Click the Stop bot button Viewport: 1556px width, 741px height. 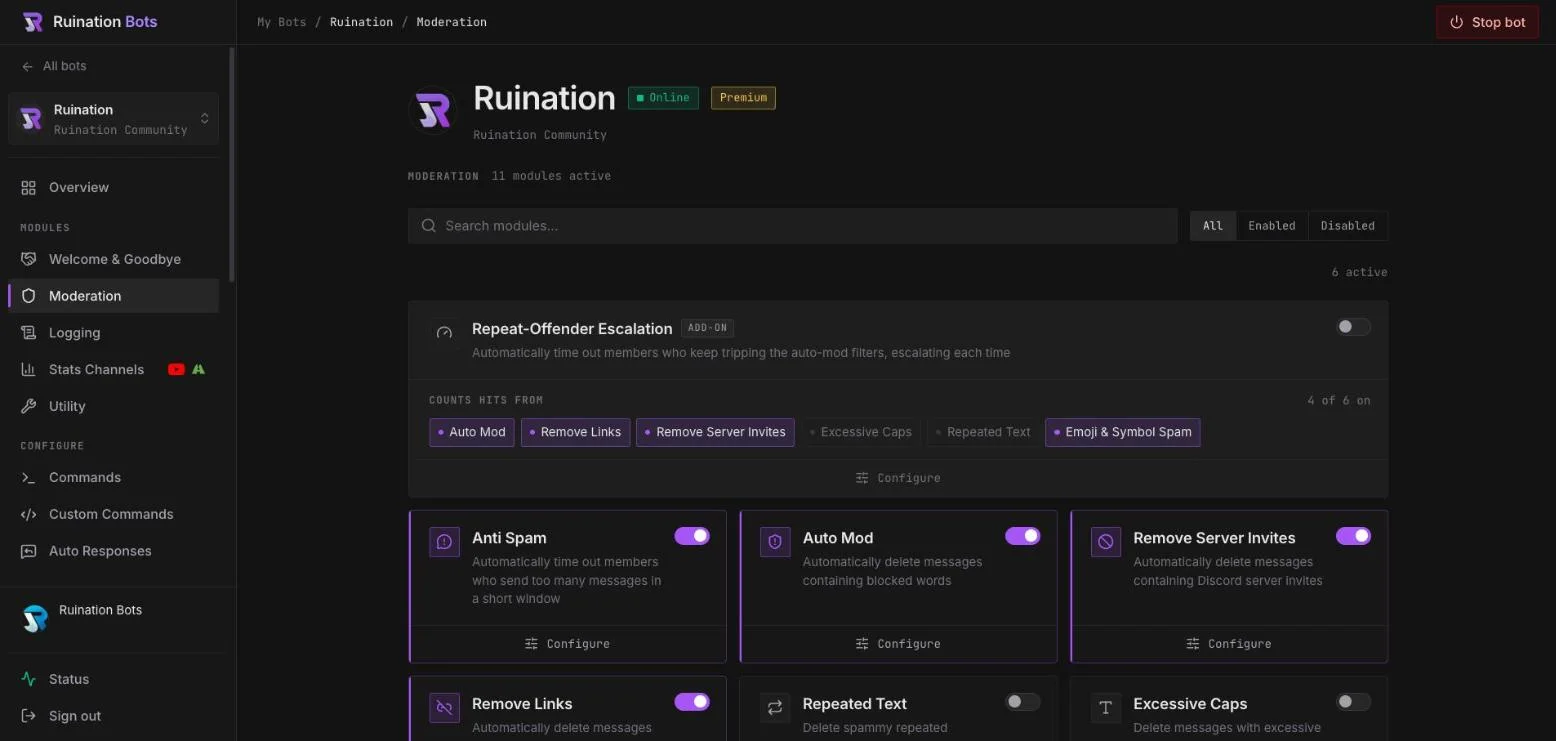click(x=1487, y=22)
